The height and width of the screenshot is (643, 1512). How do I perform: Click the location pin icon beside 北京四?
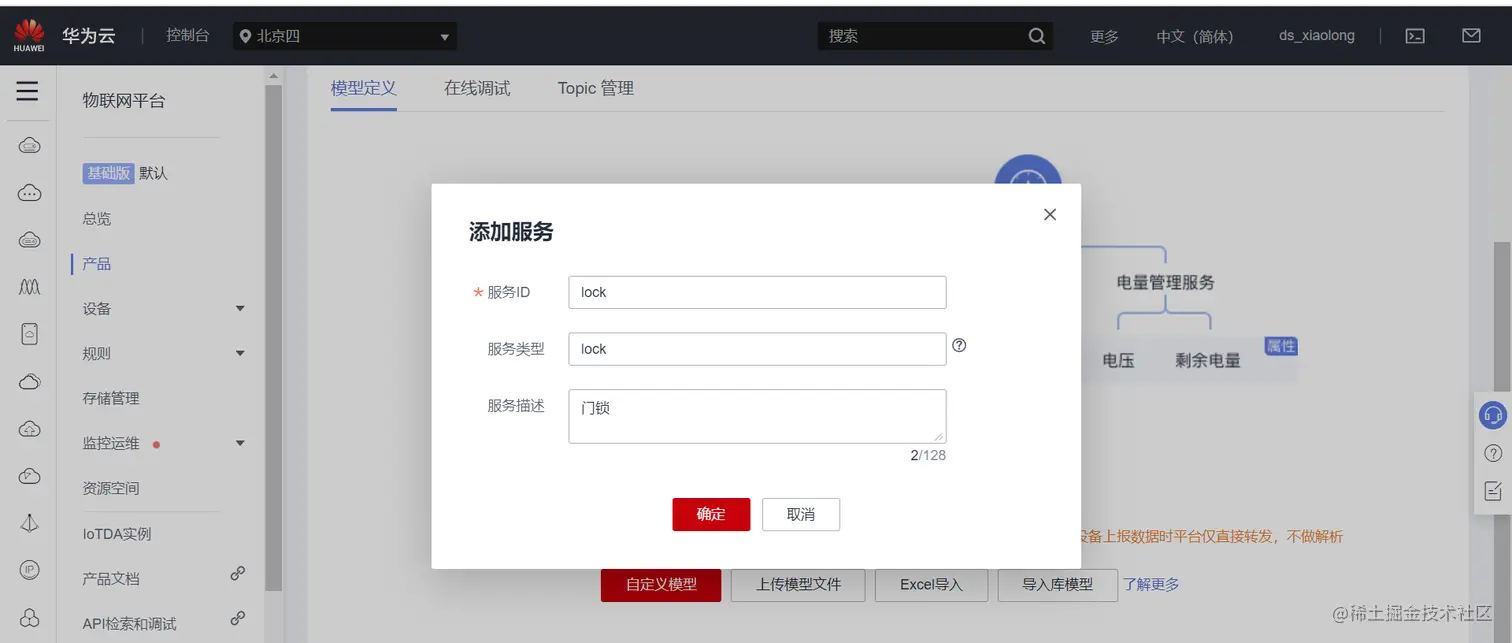pos(245,36)
